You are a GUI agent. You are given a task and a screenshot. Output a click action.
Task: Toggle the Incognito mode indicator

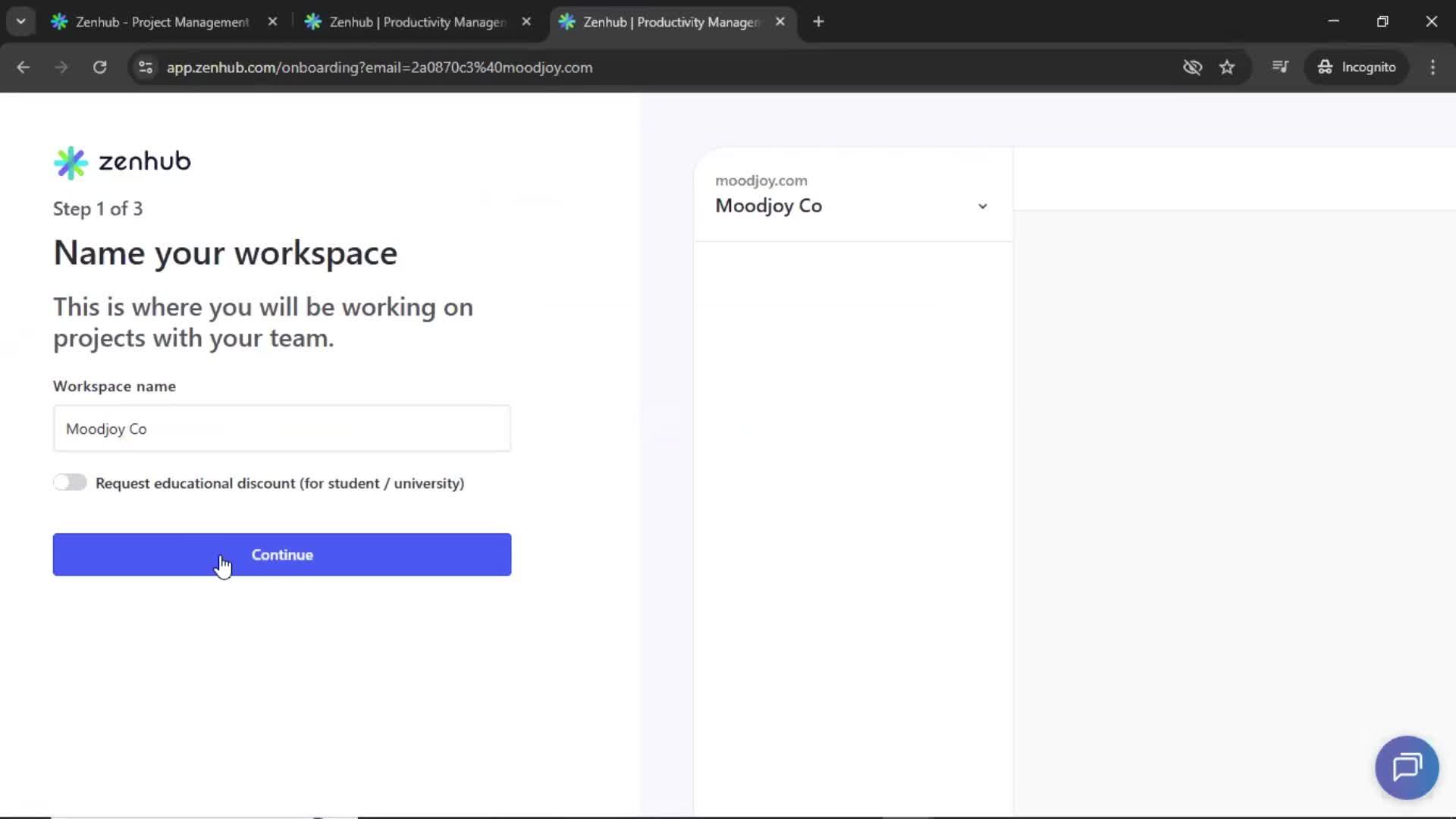[1357, 67]
